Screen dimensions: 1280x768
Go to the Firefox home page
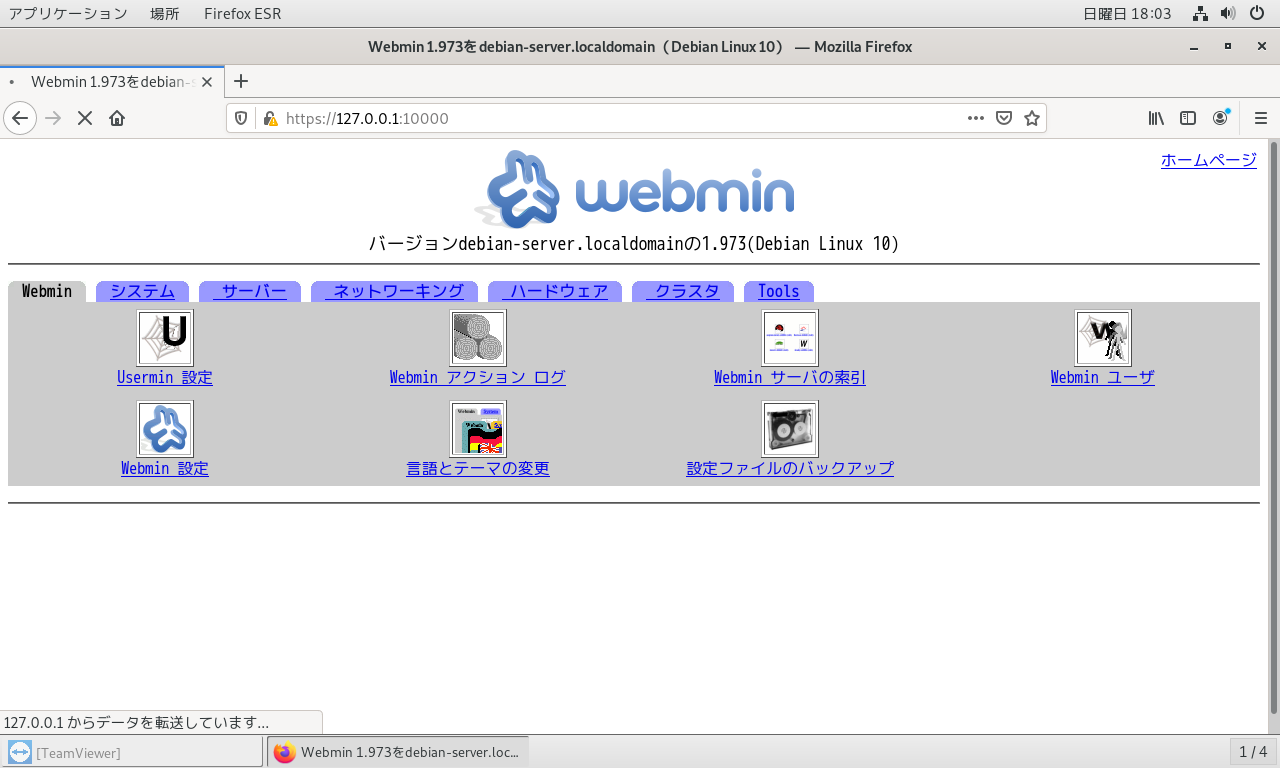[117, 118]
